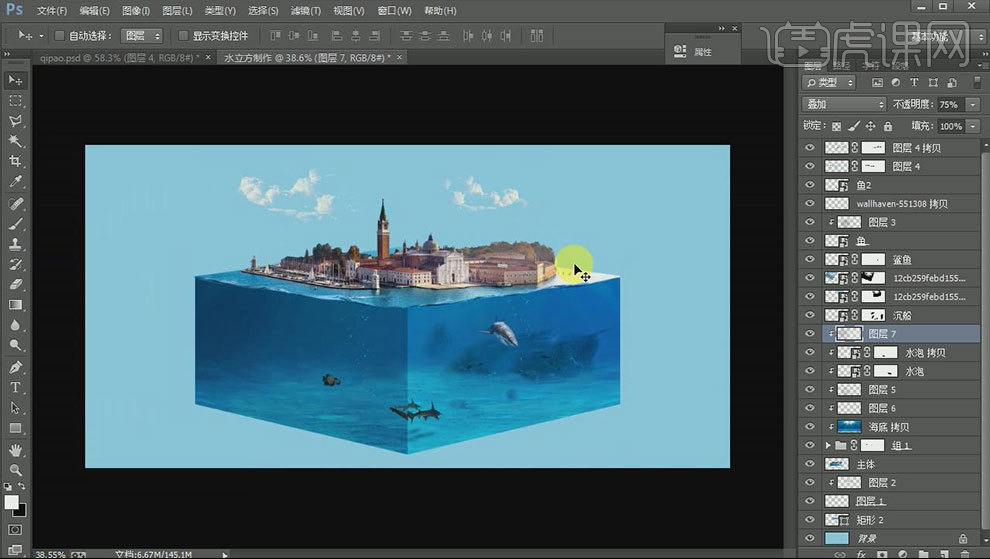Click the foreground color swatch
990x559 pixels.
[x=11, y=502]
